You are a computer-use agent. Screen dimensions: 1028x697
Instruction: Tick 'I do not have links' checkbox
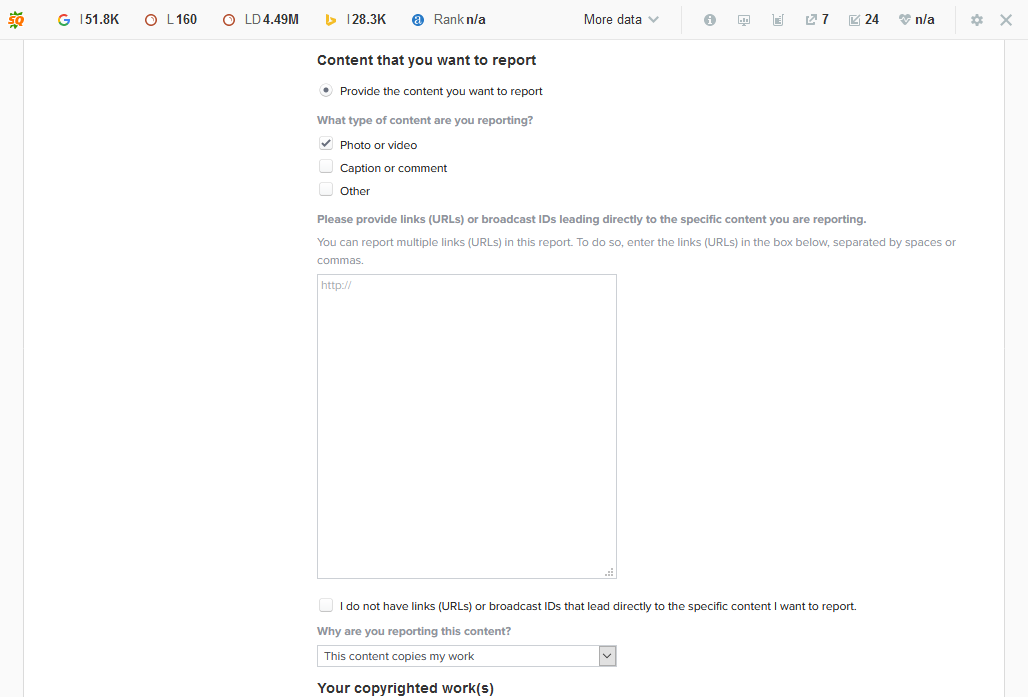326,605
